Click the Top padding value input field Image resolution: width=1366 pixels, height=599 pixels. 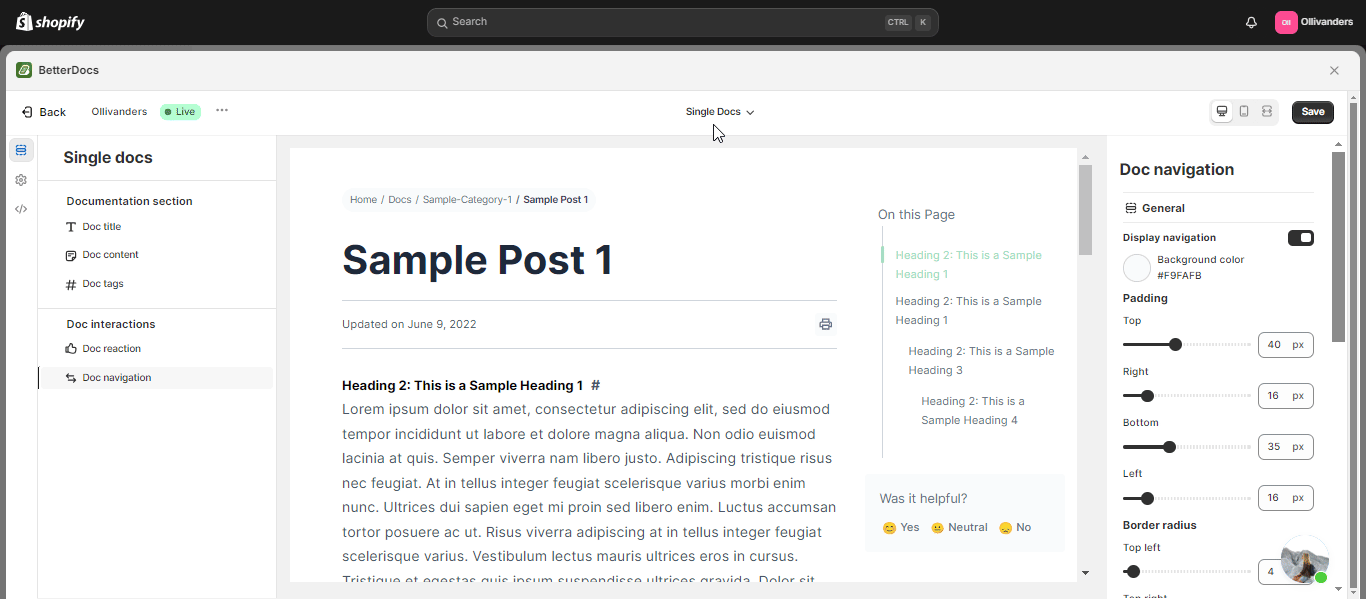tap(1274, 345)
